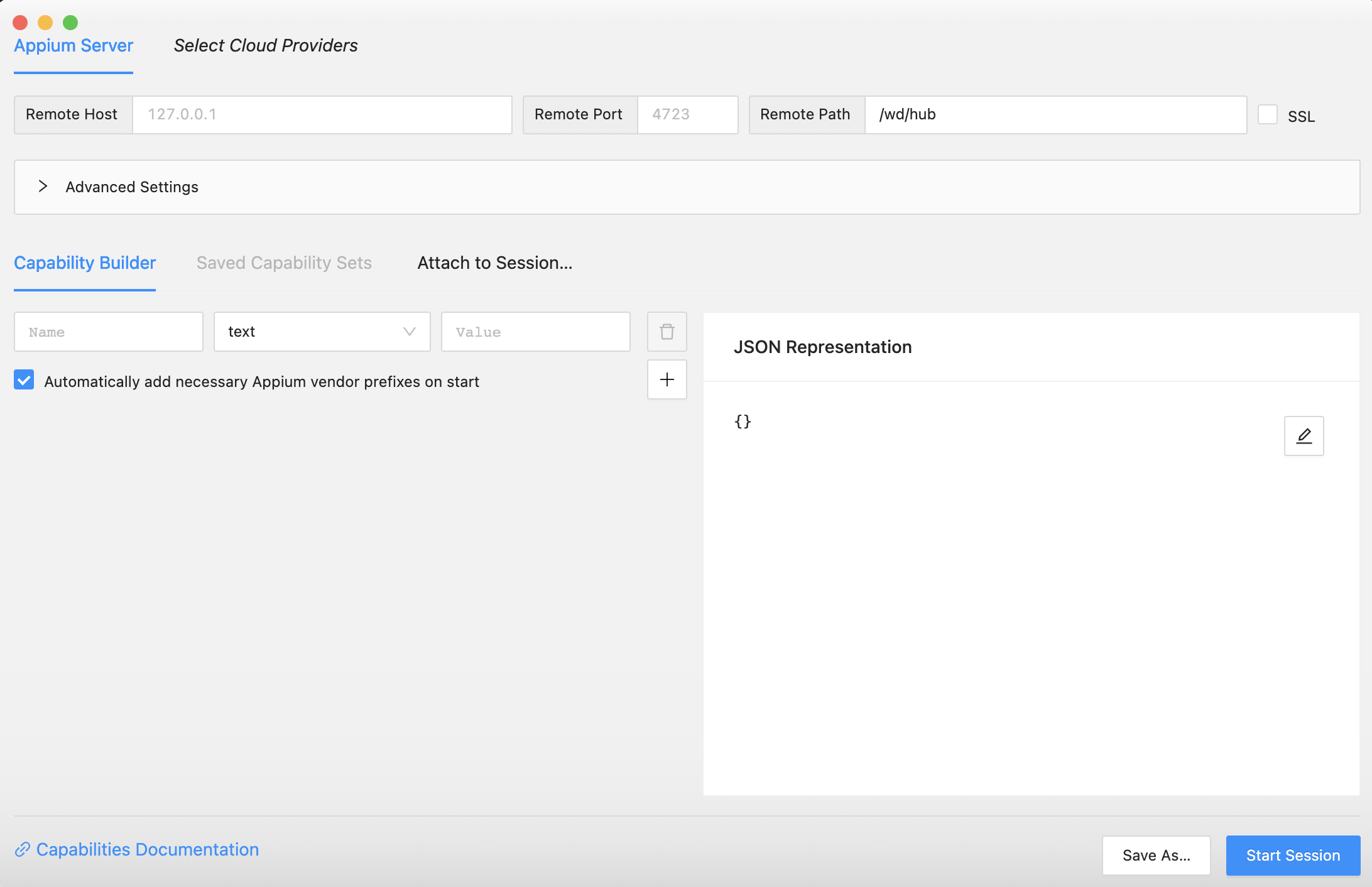Open the capability type text dropdown
The width and height of the screenshot is (1372, 887).
click(321, 331)
